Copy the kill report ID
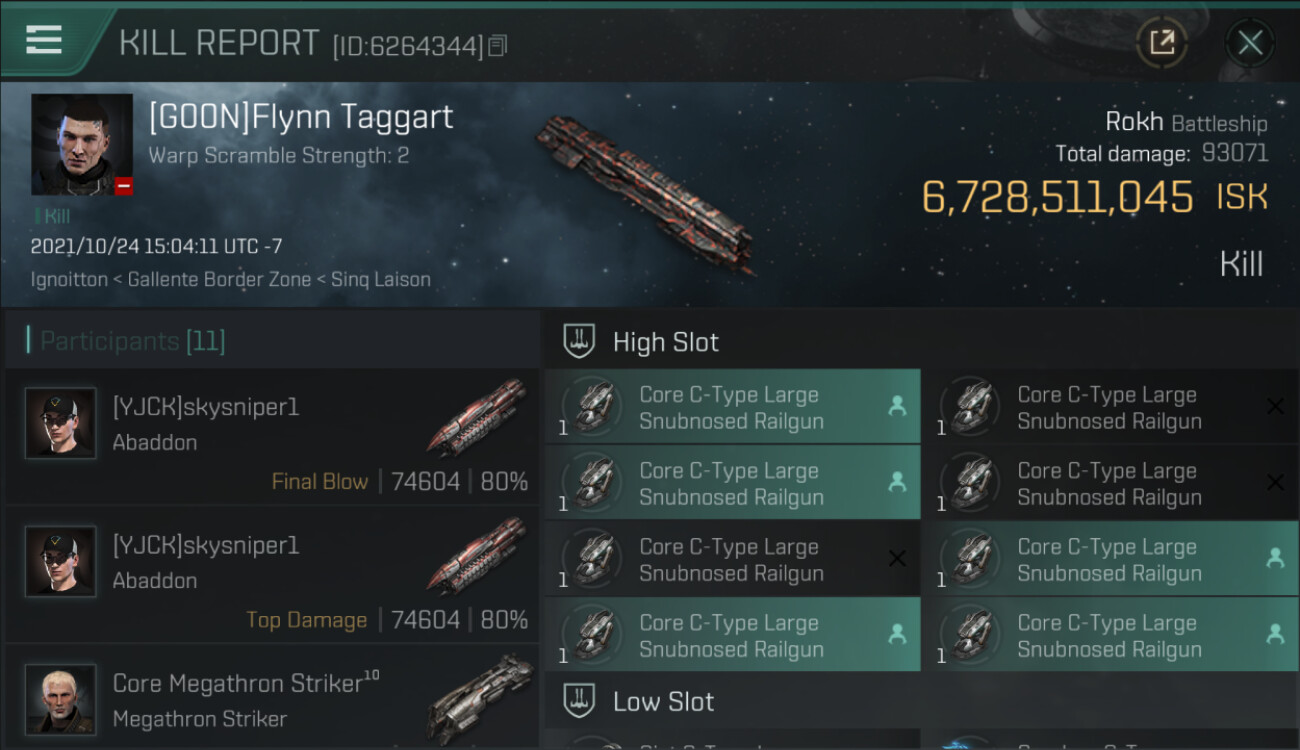The width and height of the screenshot is (1300, 750). point(497,45)
